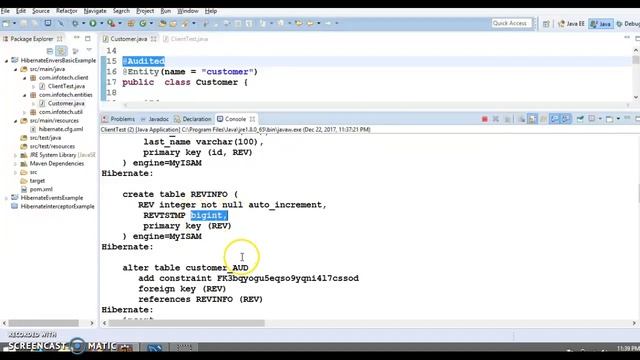The image size is (640, 360).
Task: Click the Open Task envelope icon in toolbar
Action: click(173, 23)
